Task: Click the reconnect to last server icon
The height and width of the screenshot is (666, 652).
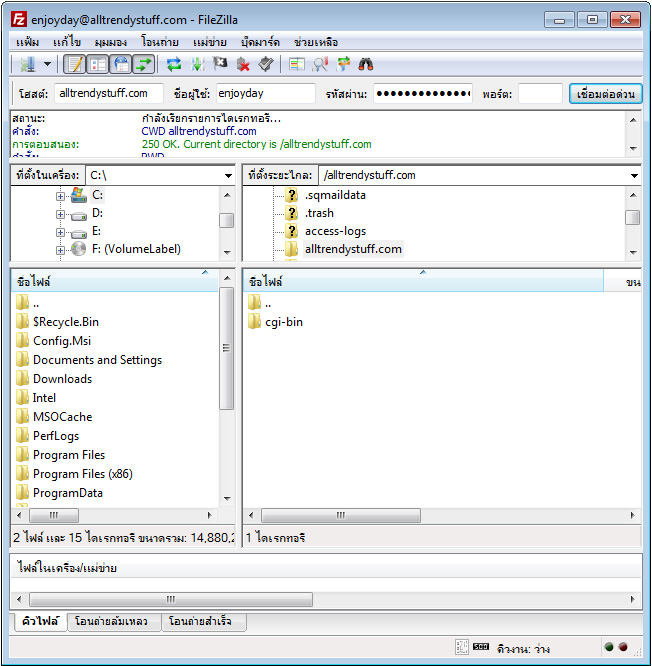Action: 266,65
